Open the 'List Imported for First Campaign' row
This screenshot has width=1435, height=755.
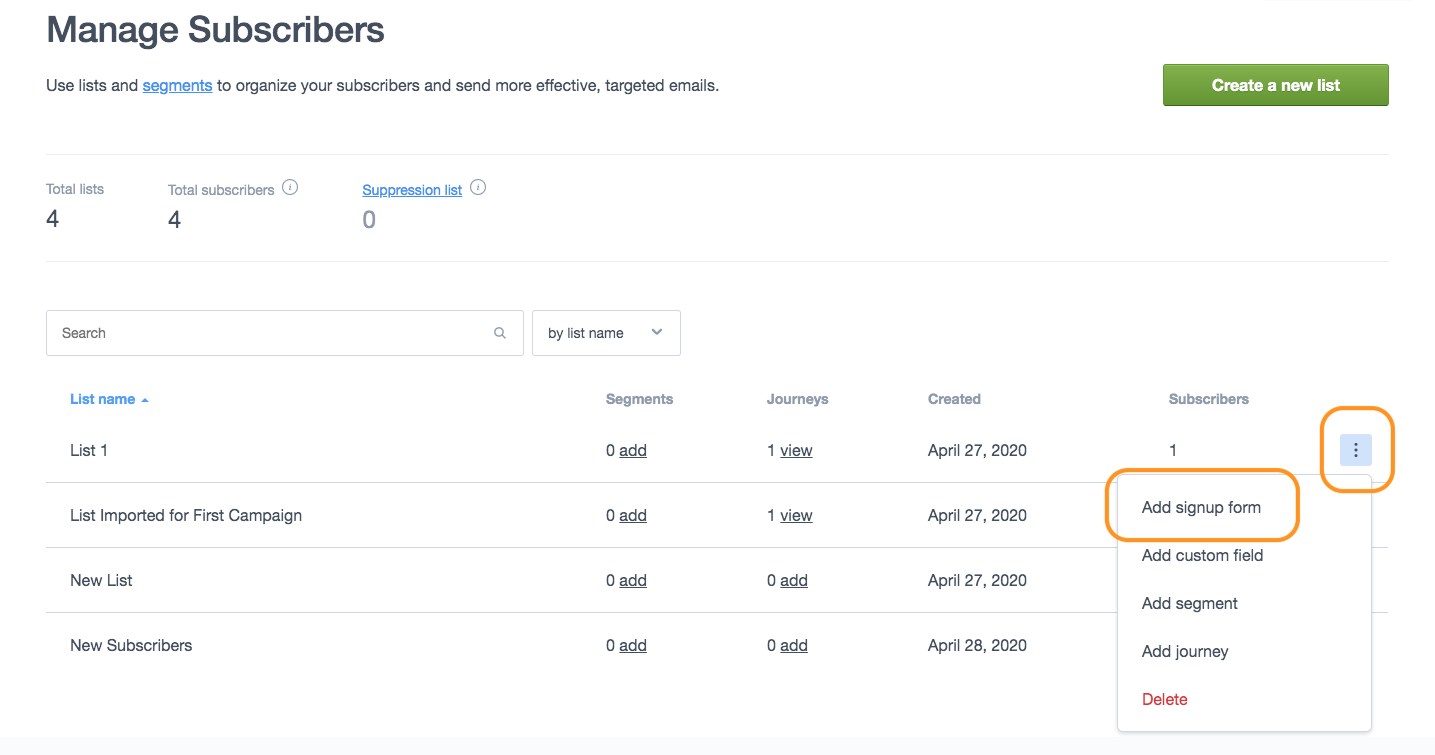[x=186, y=516]
